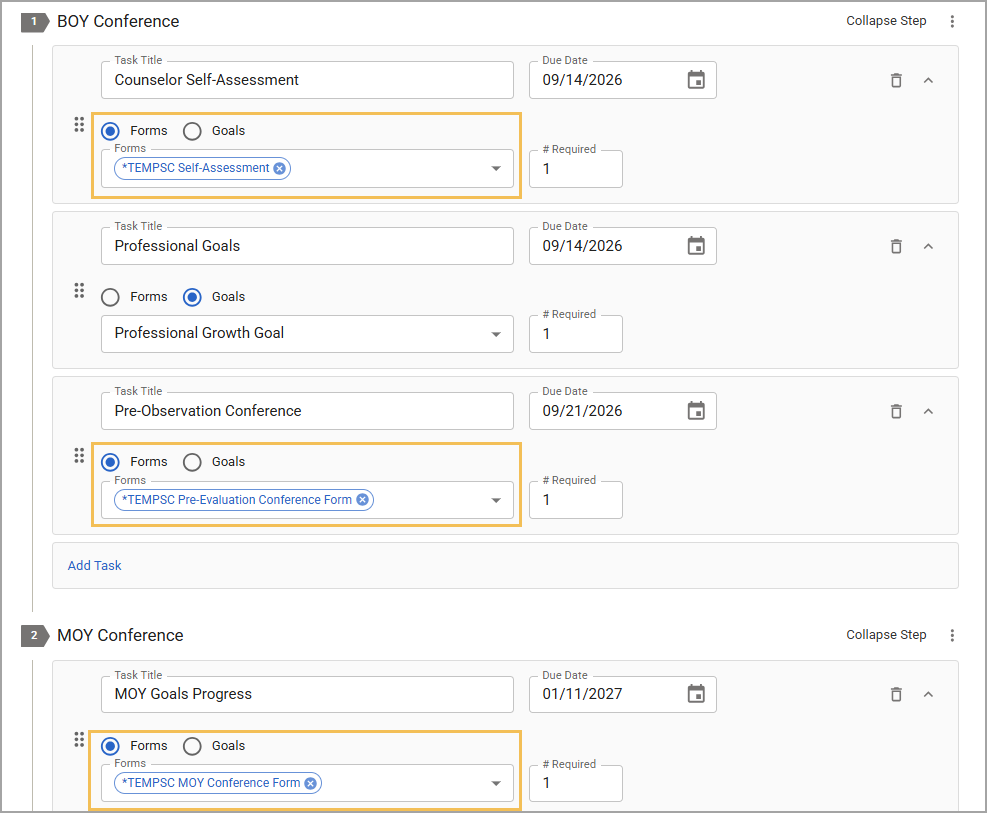Click due date 01/11/2027 field
Image resolution: width=987 pixels, height=813 pixels.
(x=623, y=694)
